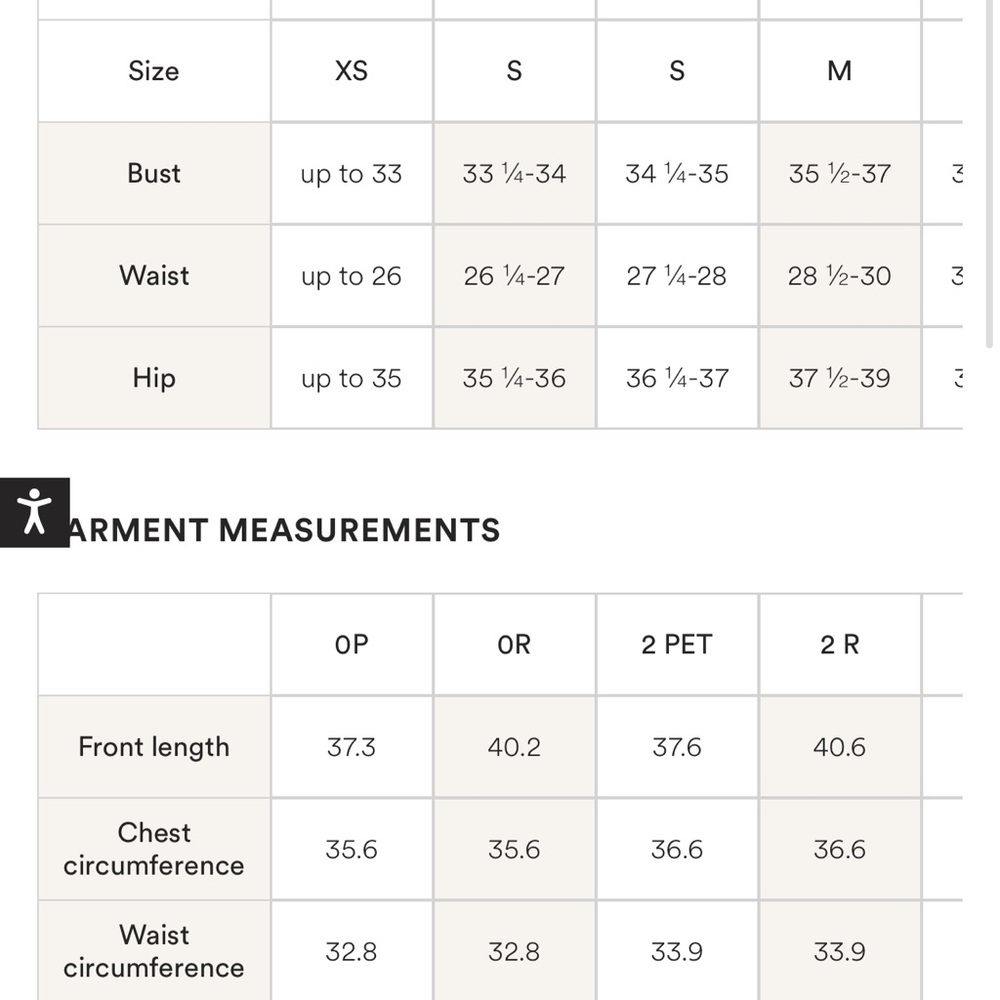Click the 'up to 33' bust cell
This screenshot has height=1000, width=1000.
point(351,173)
